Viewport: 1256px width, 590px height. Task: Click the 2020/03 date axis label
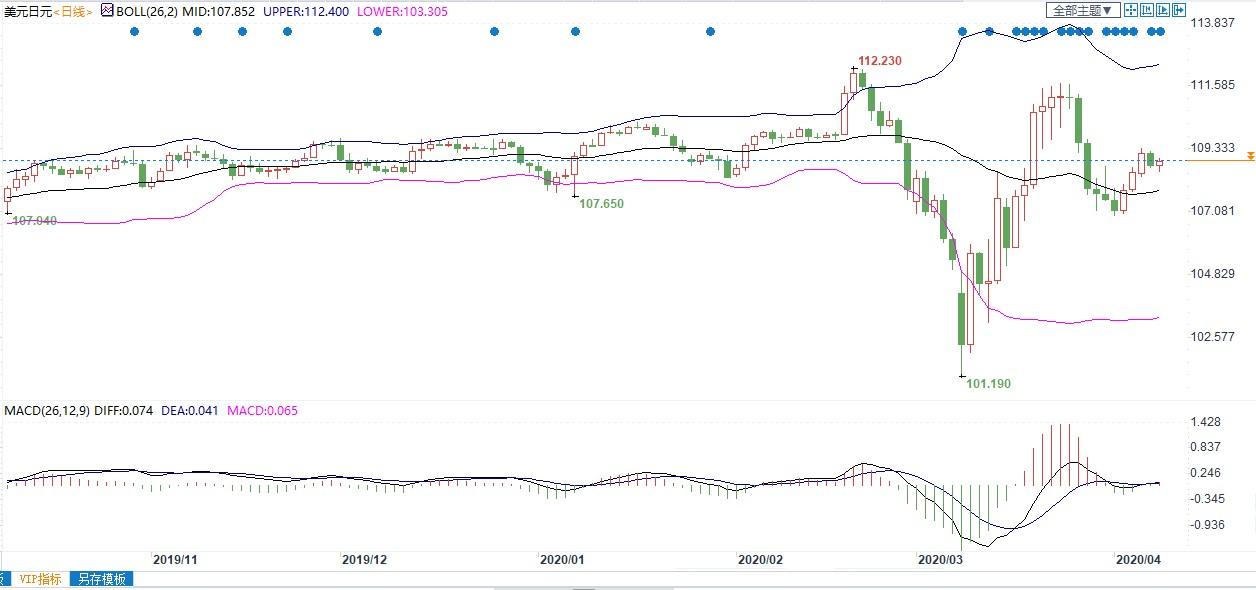(x=939, y=560)
